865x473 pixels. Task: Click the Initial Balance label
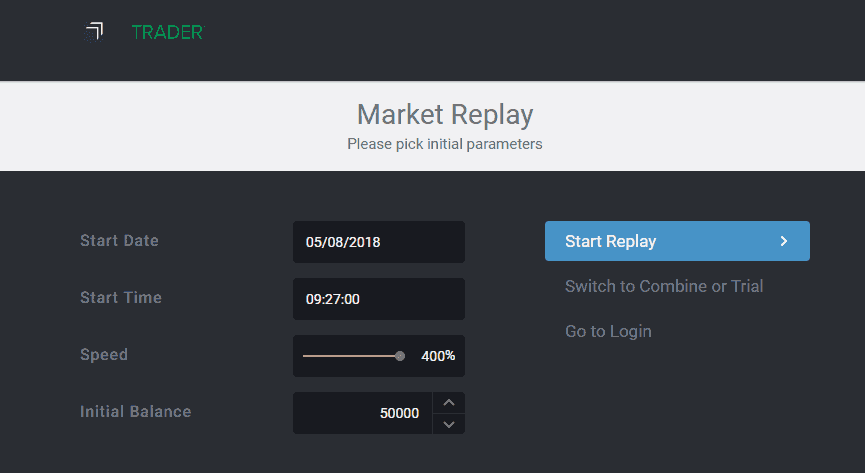pyautogui.click(x=136, y=412)
